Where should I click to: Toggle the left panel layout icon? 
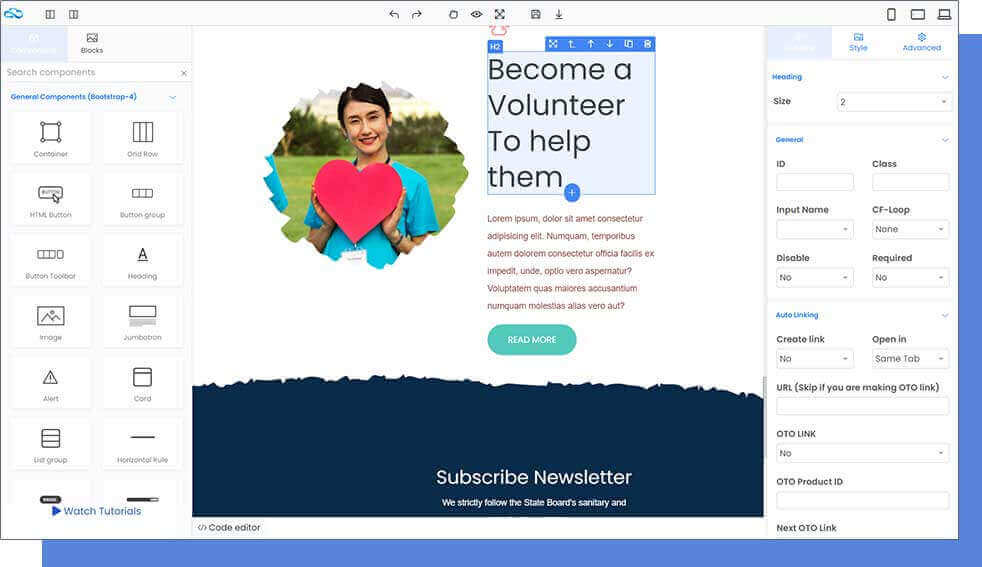[50, 14]
